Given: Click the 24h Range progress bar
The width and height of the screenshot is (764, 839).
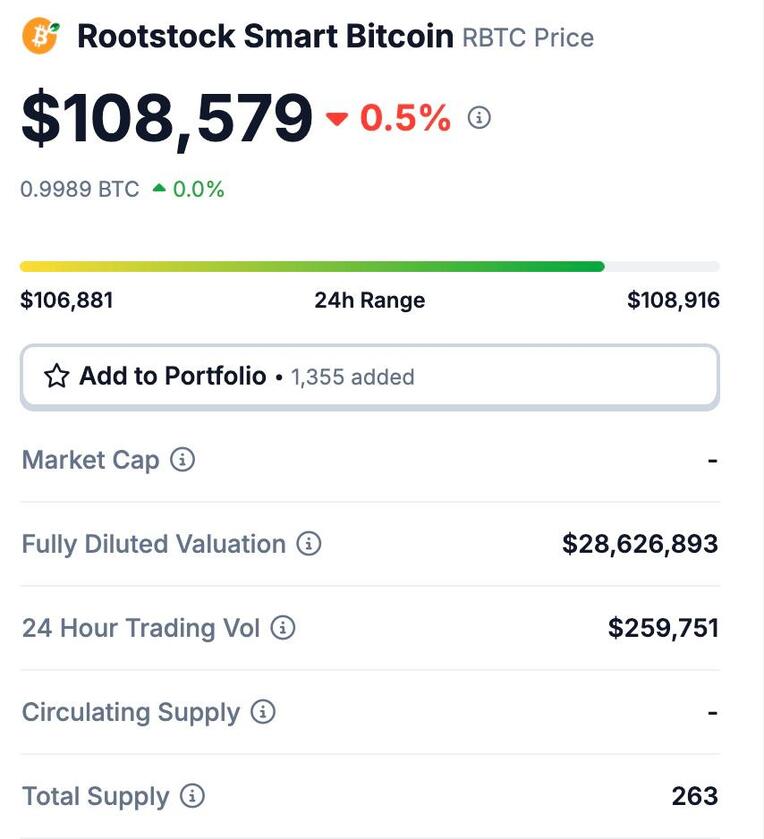Looking at the screenshot, I should click(370, 266).
